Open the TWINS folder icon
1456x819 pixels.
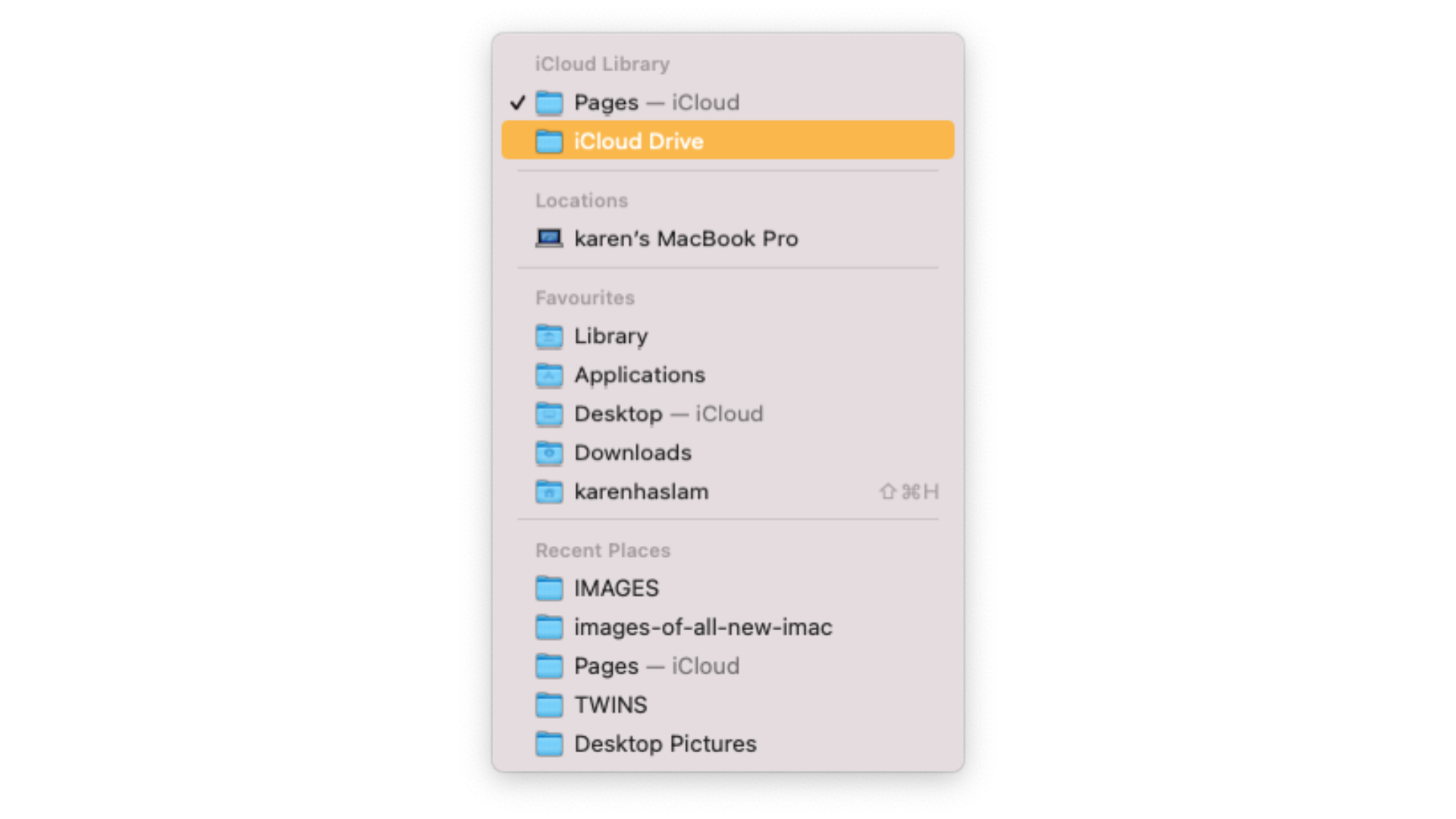point(550,704)
